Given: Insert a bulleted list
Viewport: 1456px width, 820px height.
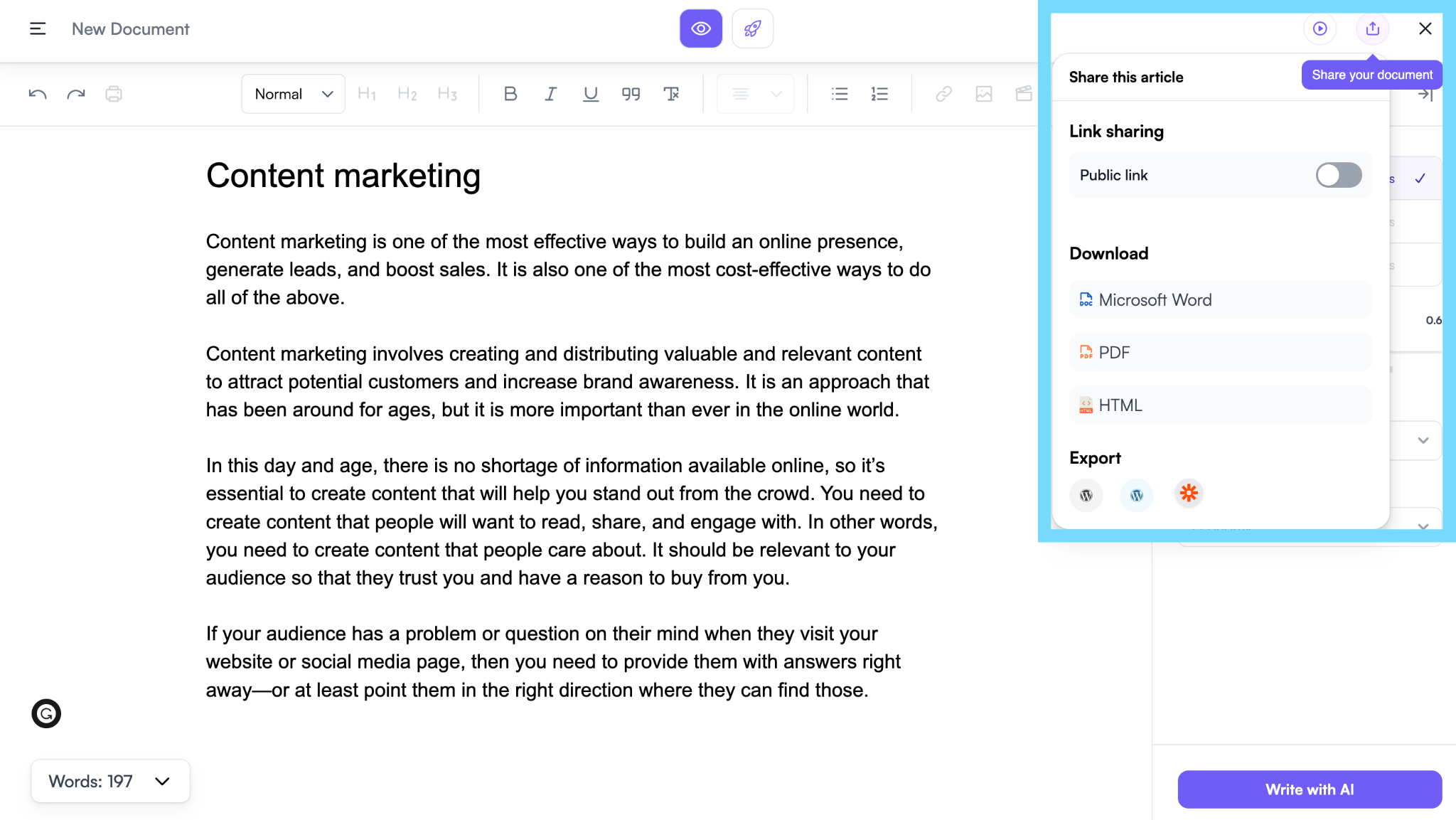Looking at the screenshot, I should tap(840, 94).
